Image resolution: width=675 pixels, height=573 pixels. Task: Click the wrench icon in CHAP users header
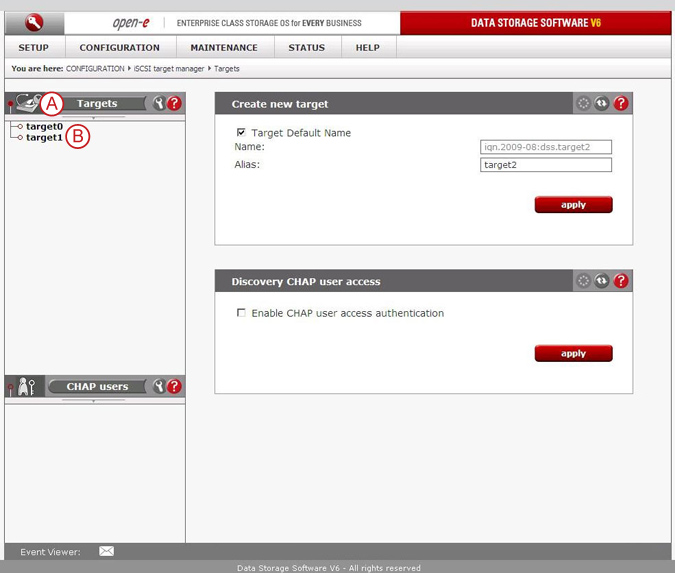[159, 386]
